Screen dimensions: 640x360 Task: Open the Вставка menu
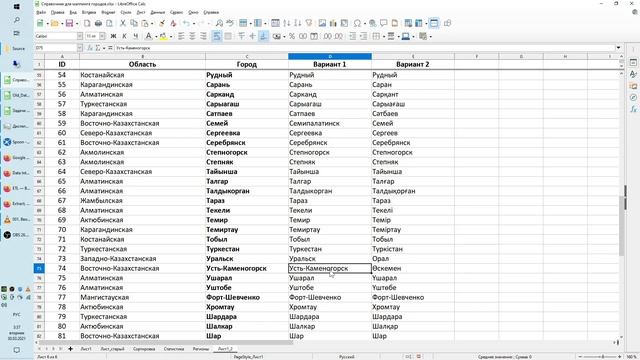click(x=89, y=12)
